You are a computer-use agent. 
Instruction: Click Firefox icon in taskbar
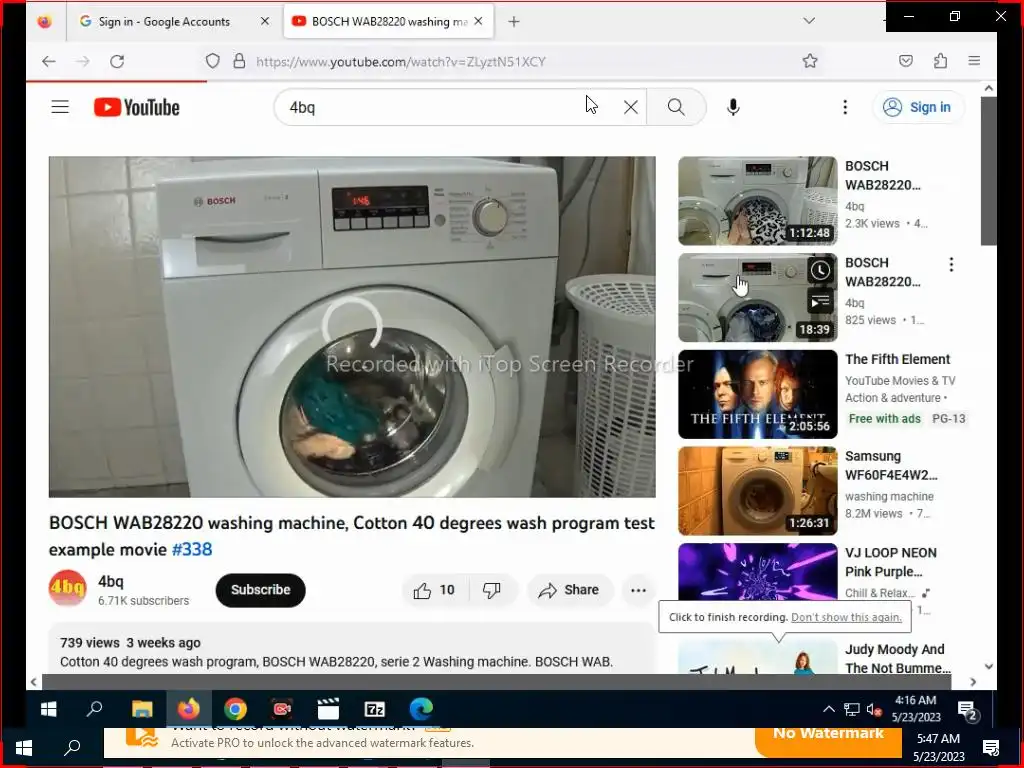coord(189,709)
